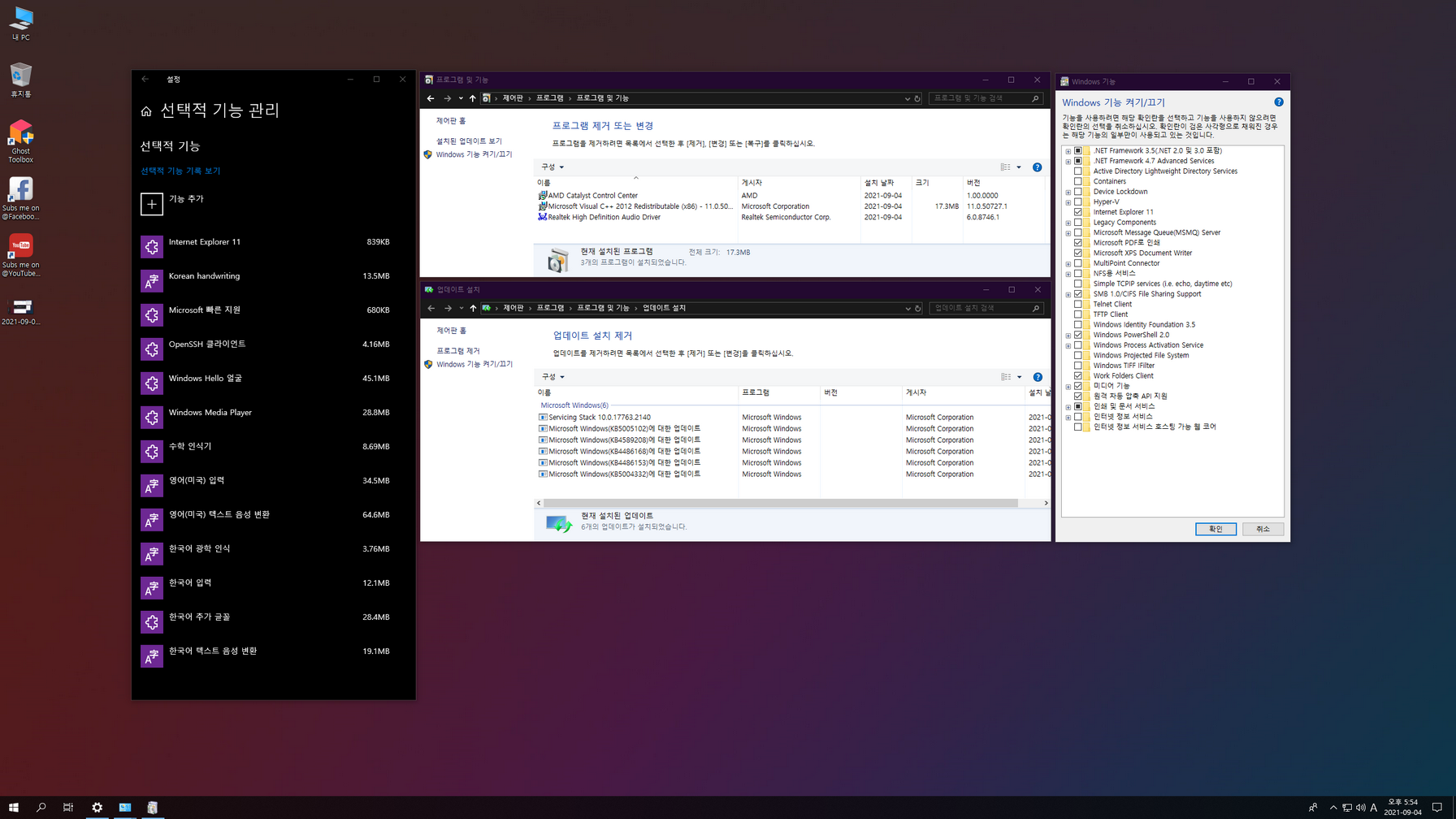
Task: Toggle Microsoft XPS Document Writer checkbox
Action: 1078,253
